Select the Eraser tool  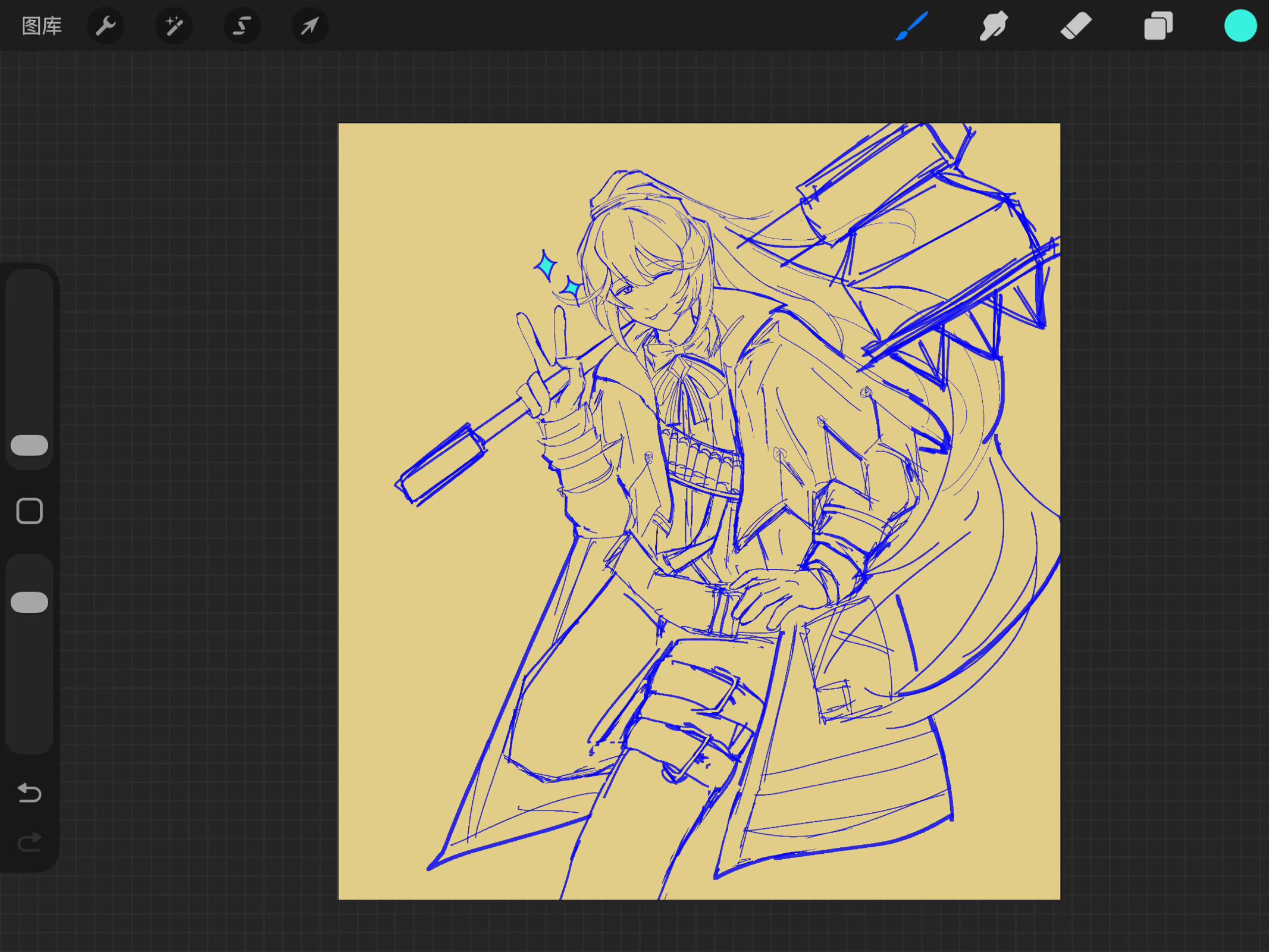(x=1076, y=26)
